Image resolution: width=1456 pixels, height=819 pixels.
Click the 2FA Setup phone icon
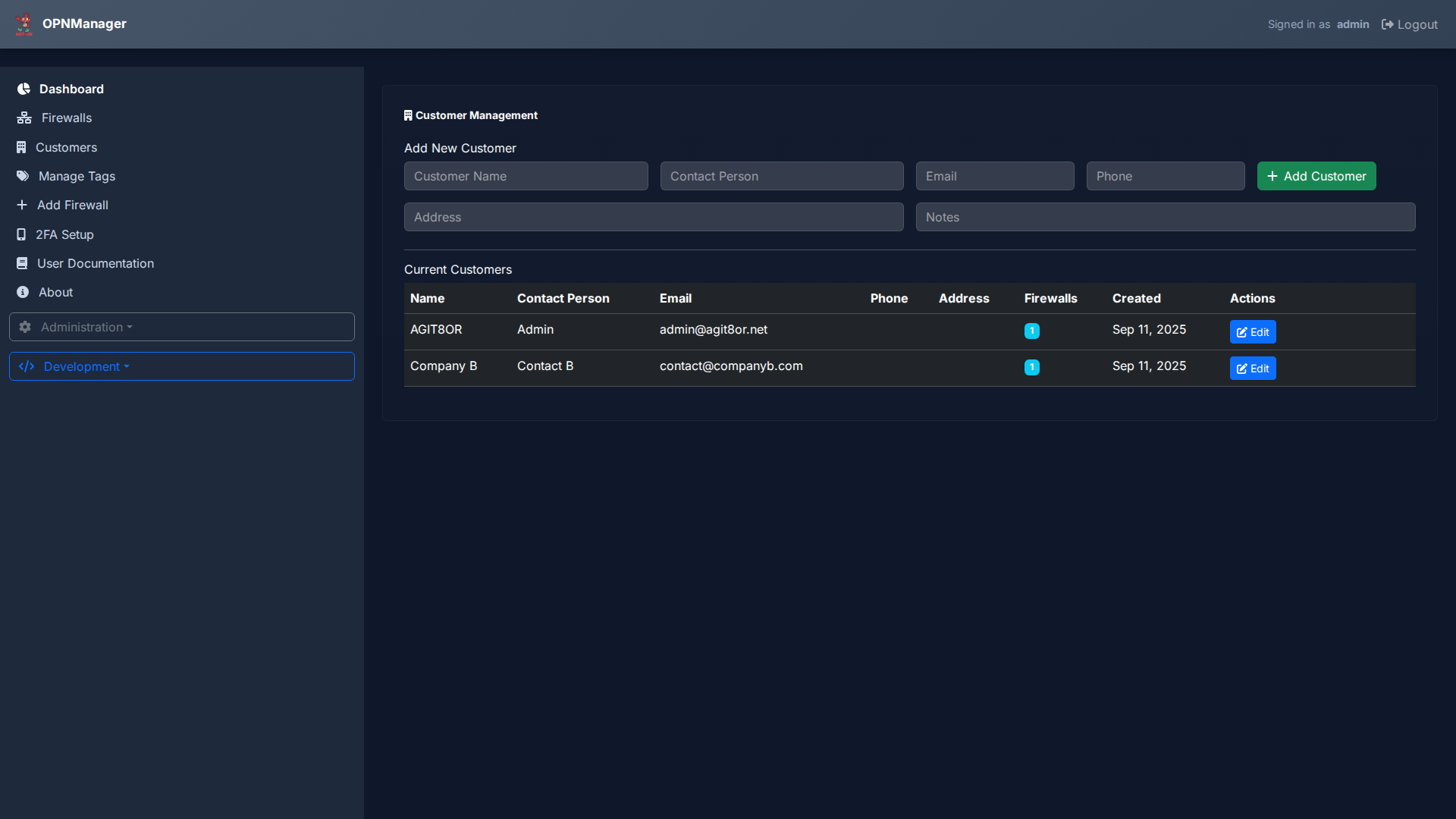(x=21, y=234)
